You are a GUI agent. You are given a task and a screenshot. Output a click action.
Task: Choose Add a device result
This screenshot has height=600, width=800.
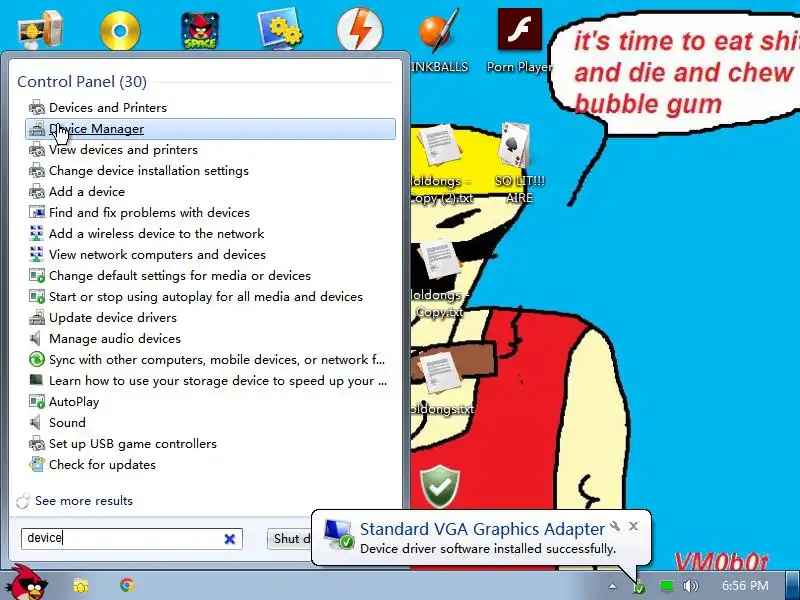click(210, 191)
